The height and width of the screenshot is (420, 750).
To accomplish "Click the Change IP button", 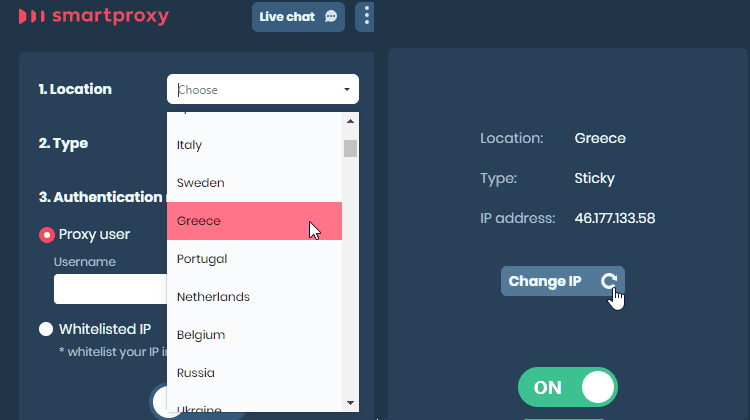I will coord(562,281).
